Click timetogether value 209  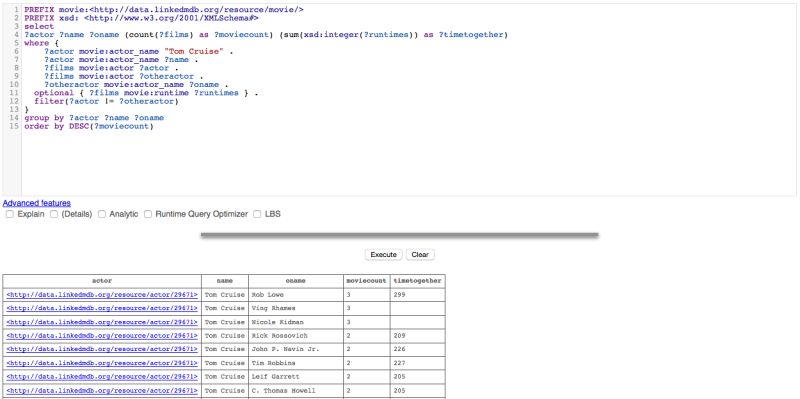click(x=399, y=336)
